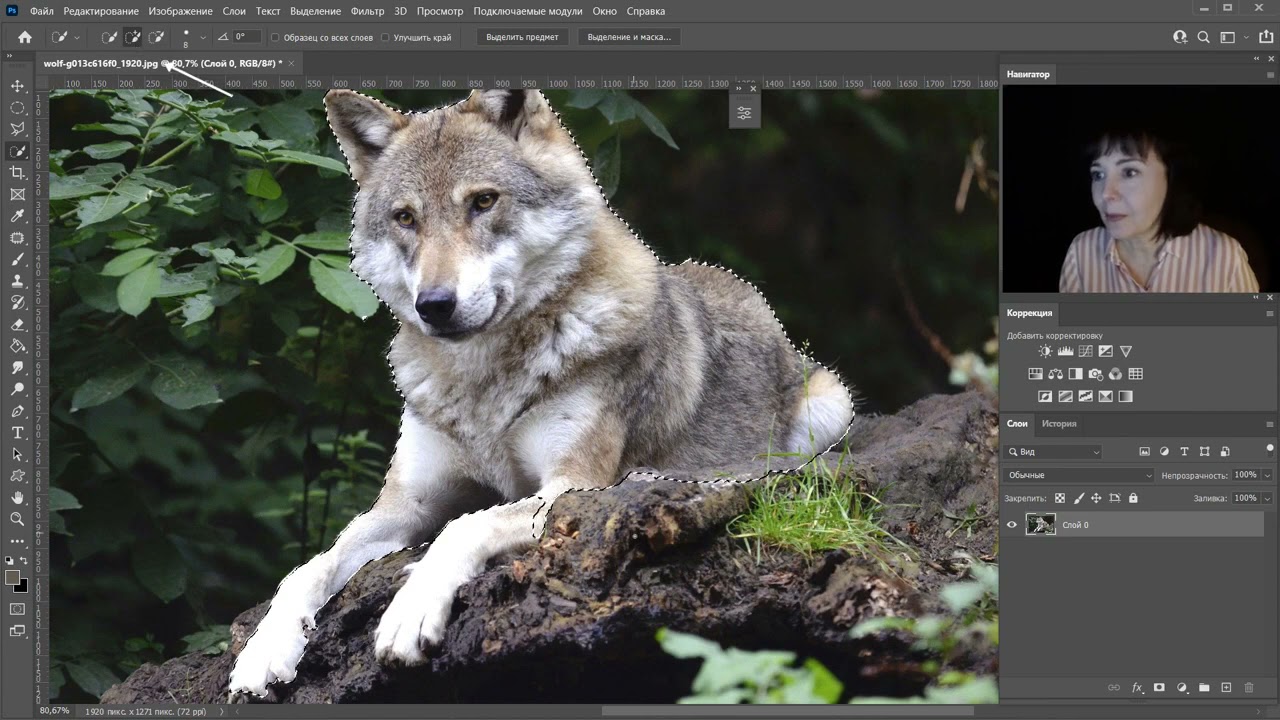Open the layer filter "Вид" dropdown

(1054, 452)
